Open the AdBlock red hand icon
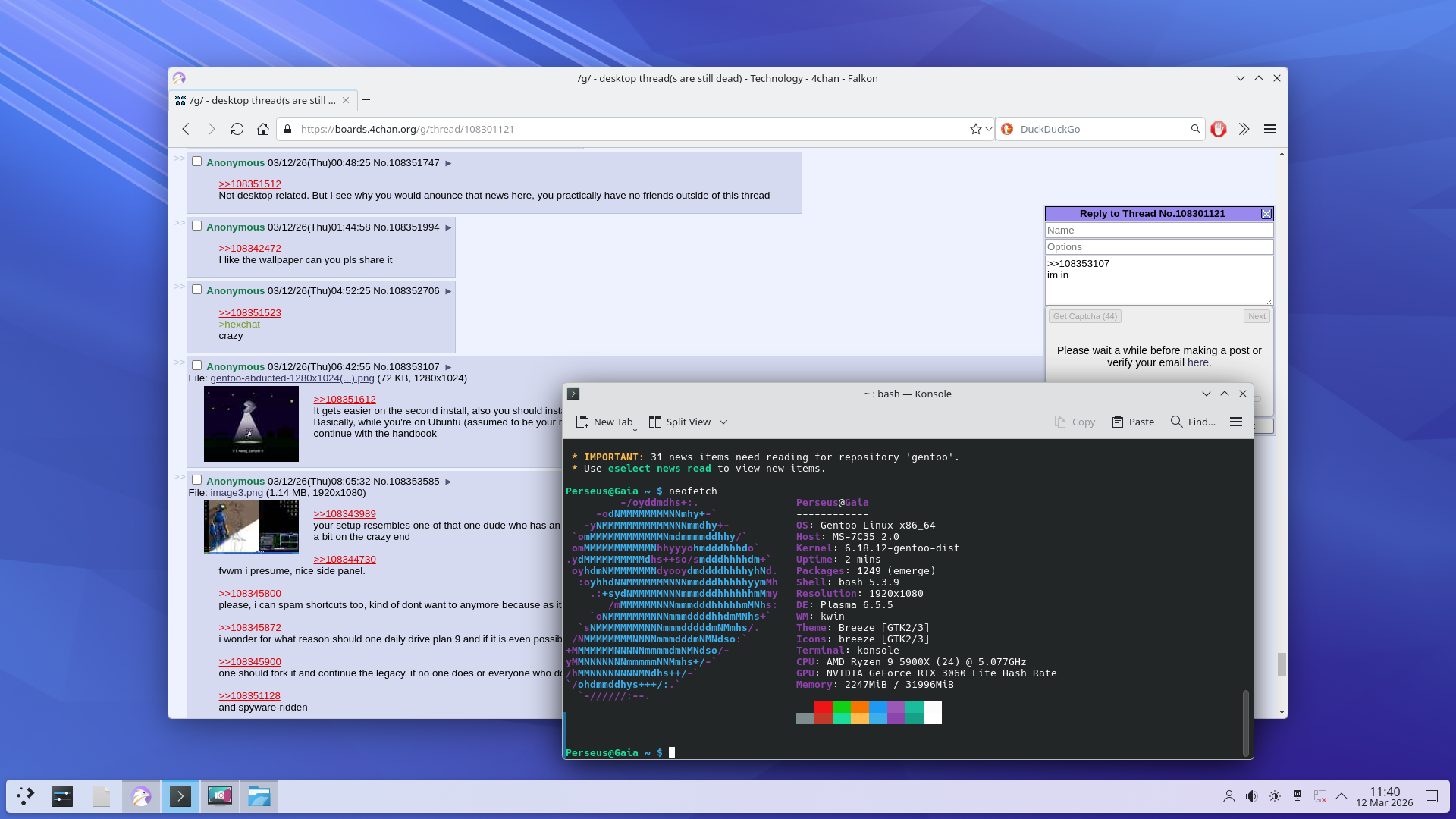 [1219, 129]
